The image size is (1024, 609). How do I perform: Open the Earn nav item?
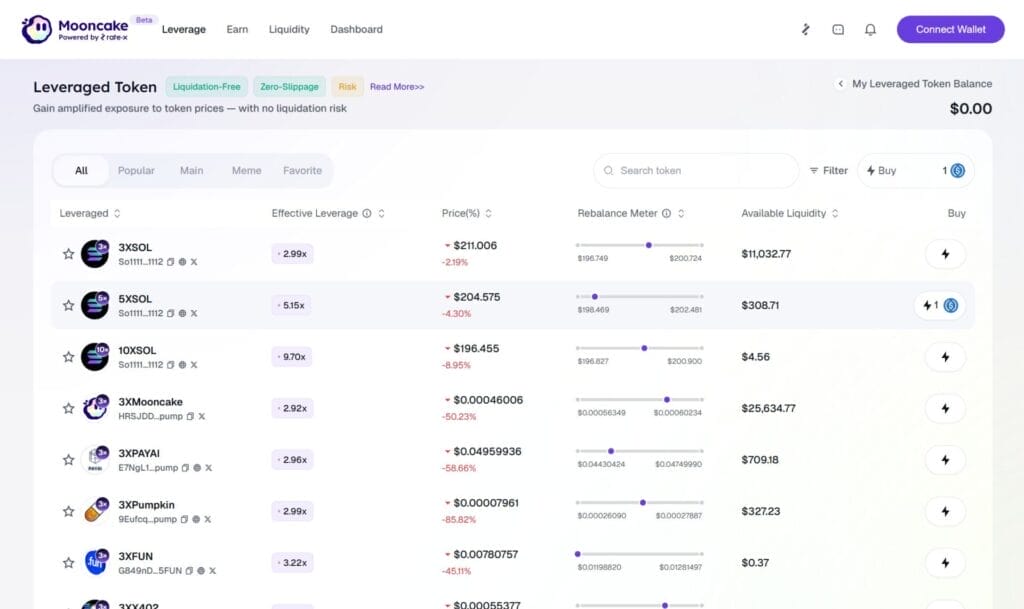click(x=237, y=29)
